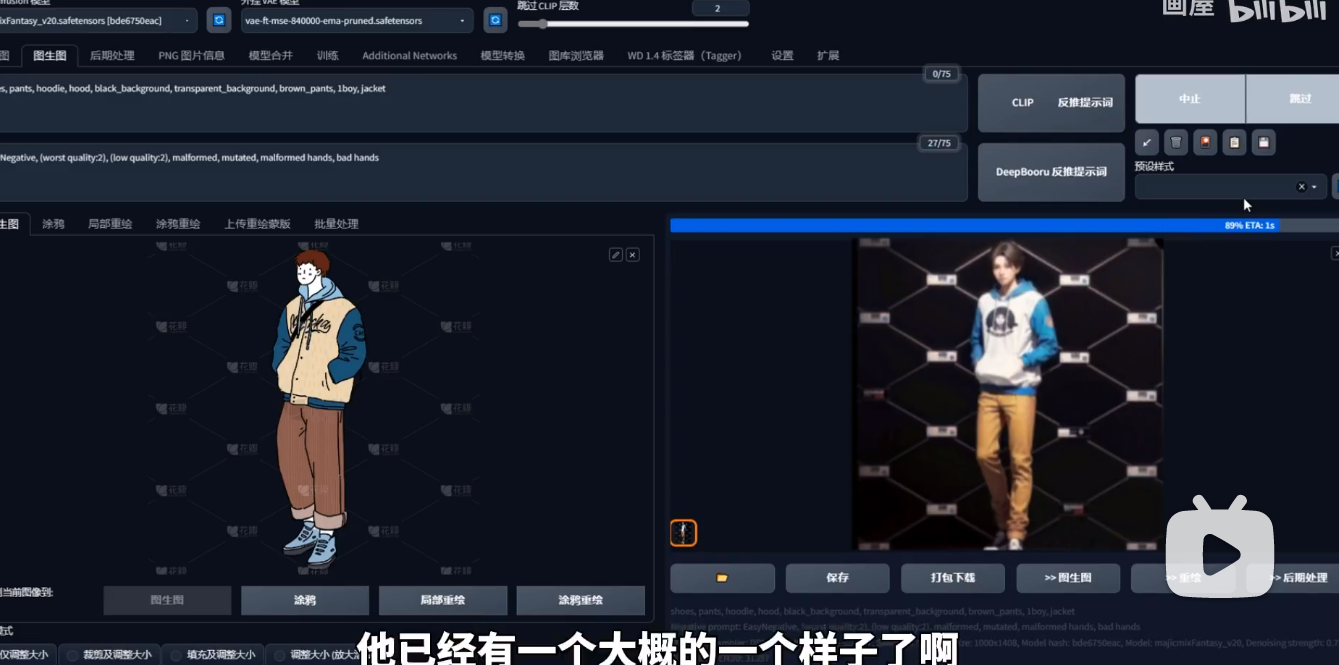Select the 裁剪及调整大小 resize mode
Screen dimensions: 1339x665
pyautogui.click(x=108, y=655)
